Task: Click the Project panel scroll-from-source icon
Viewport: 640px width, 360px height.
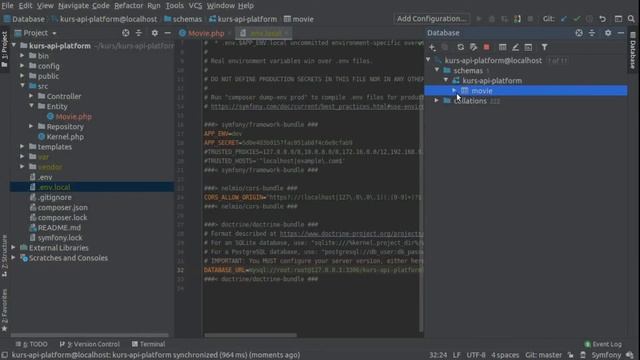Action: pyautogui.click(x=126, y=33)
